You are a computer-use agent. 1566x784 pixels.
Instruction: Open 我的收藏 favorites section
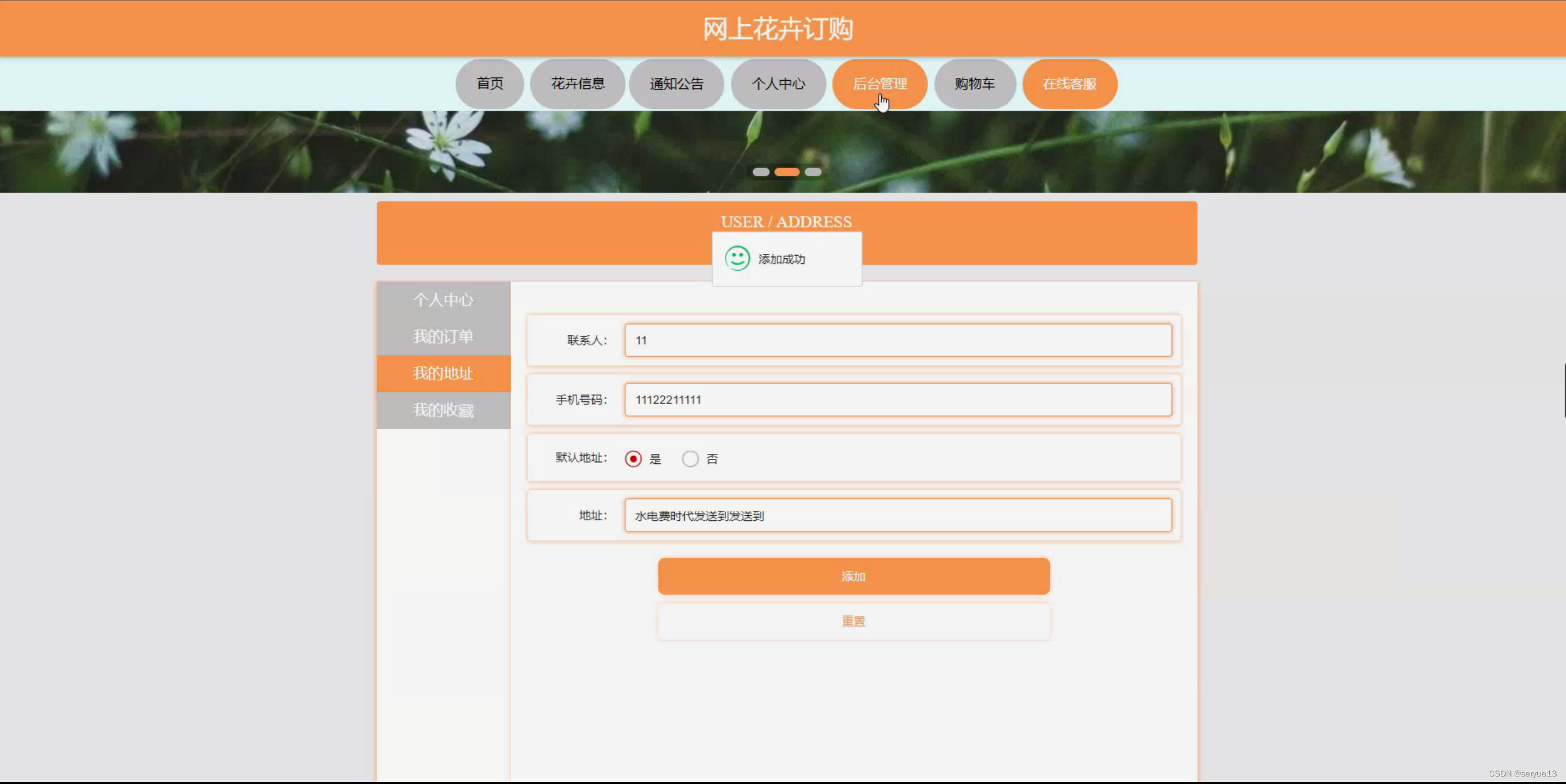(443, 411)
